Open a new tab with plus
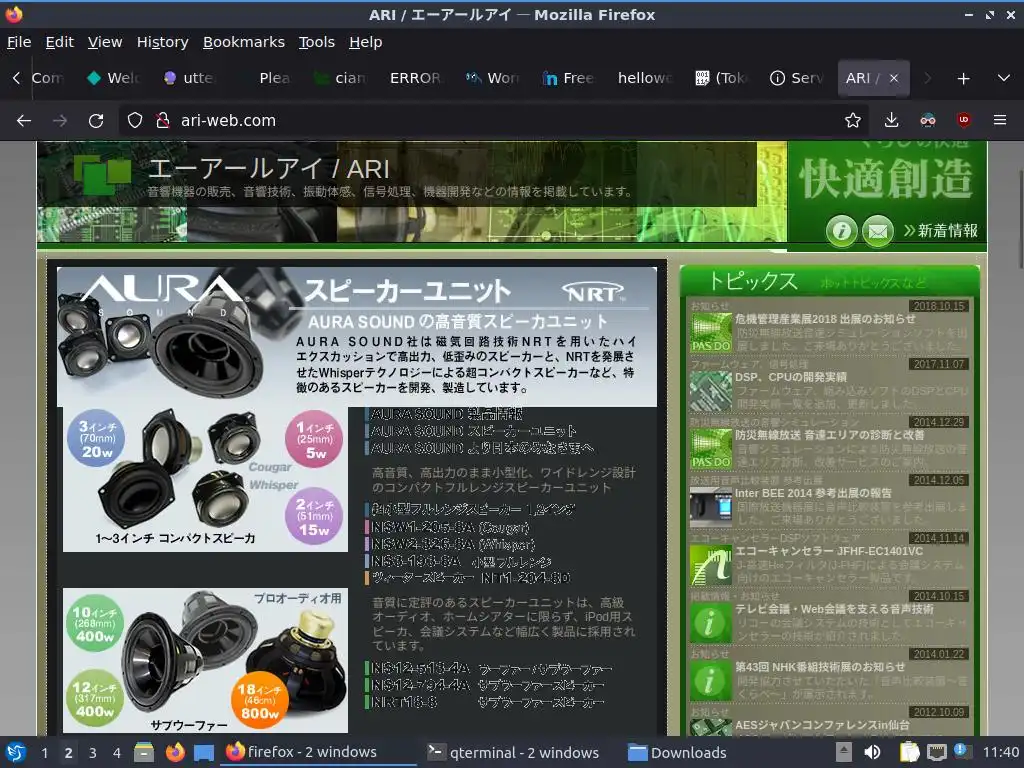 click(963, 78)
